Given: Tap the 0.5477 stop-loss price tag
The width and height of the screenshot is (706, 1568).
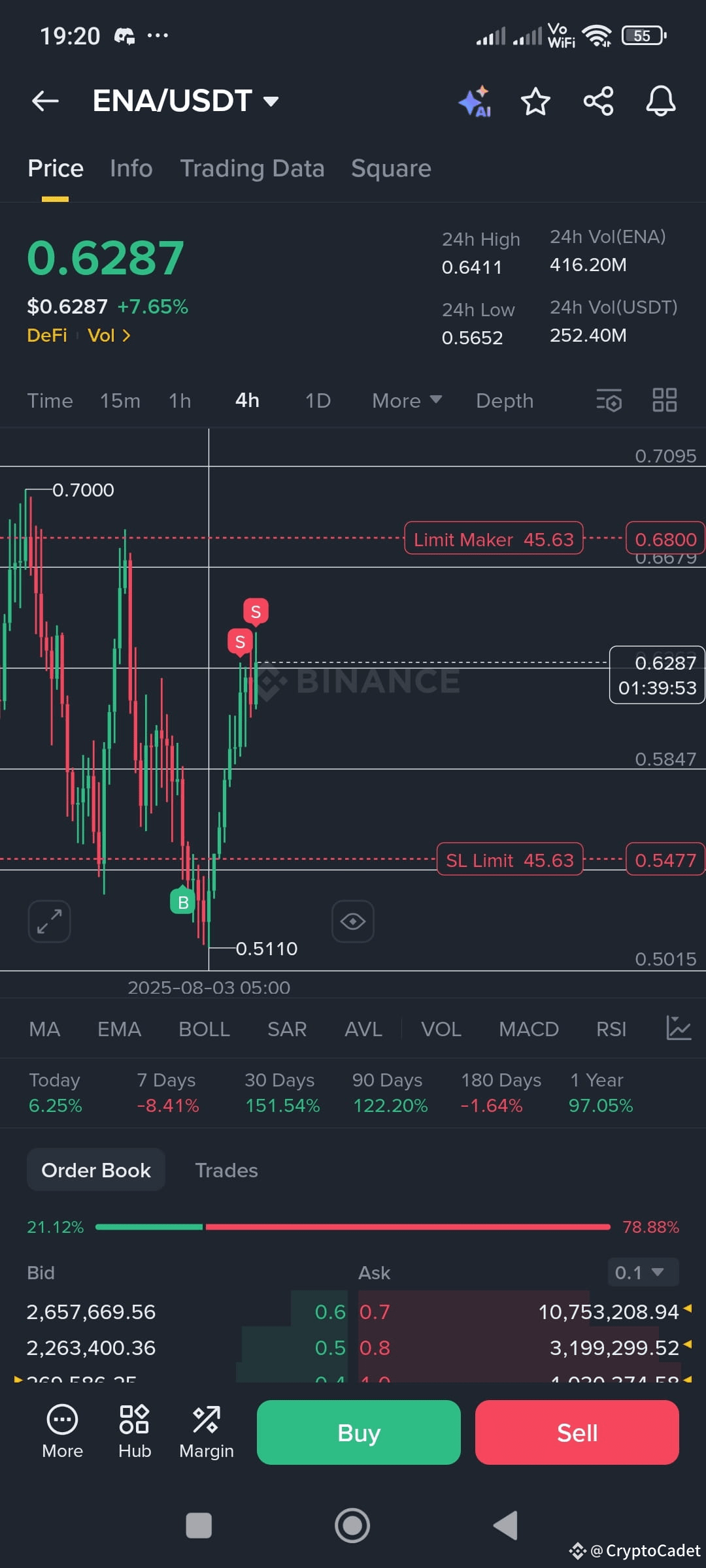Looking at the screenshot, I should pyautogui.click(x=665, y=860).
